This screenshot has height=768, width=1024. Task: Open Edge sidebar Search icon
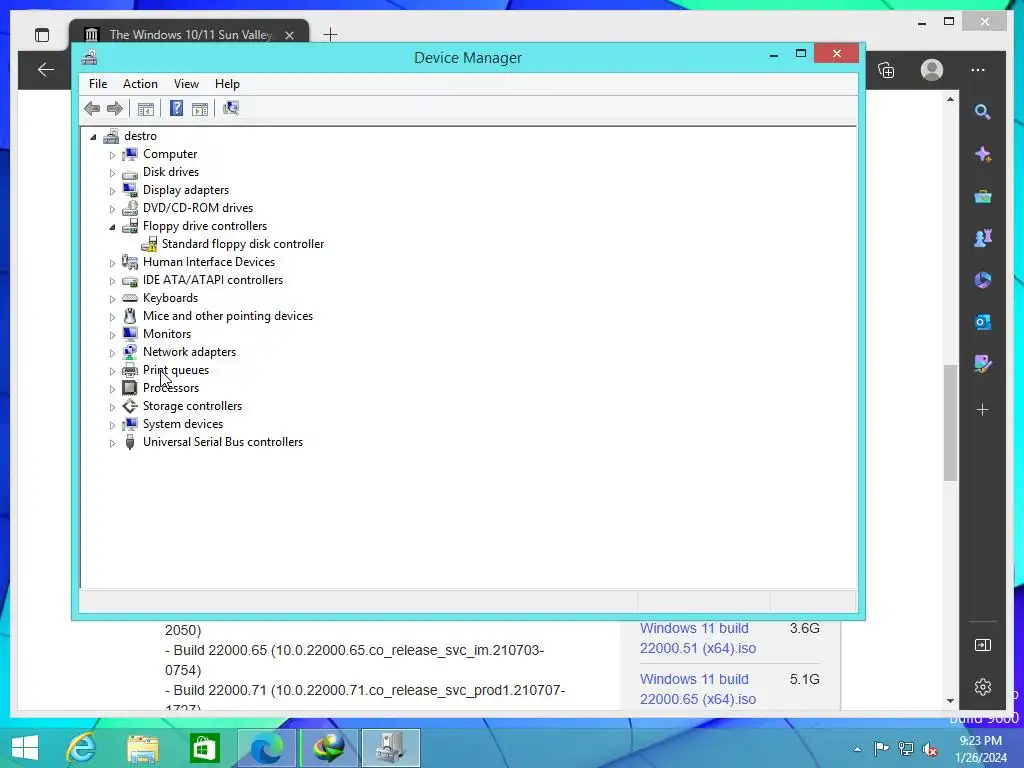coord(982,112)
